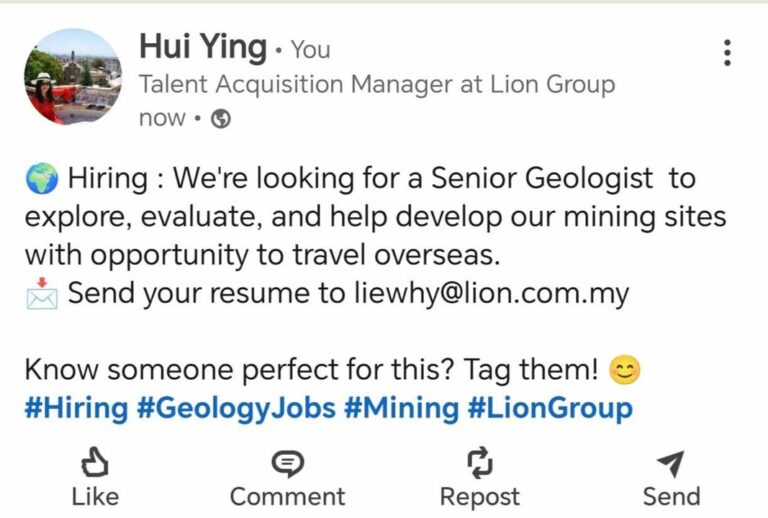Click the earth globe emoji in post
This screenshot has height=518, width=768.
42,179
